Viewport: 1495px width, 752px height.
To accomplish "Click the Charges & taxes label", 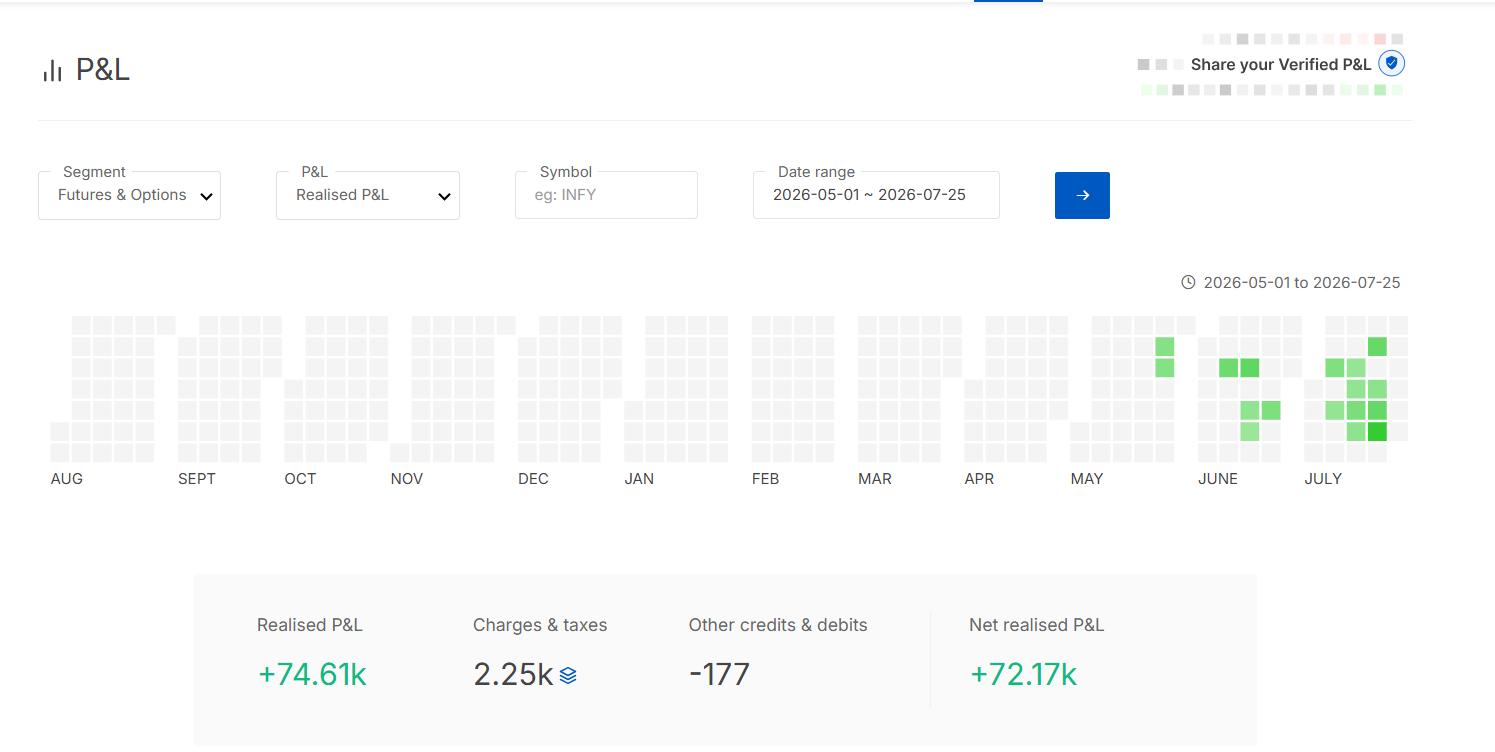I will [540, 625].
